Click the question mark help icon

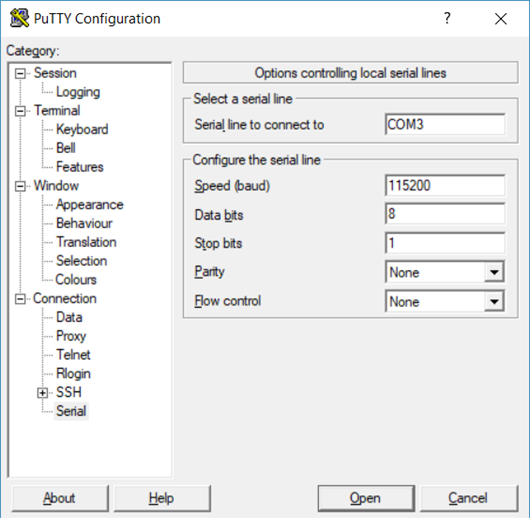click(447, 18)
